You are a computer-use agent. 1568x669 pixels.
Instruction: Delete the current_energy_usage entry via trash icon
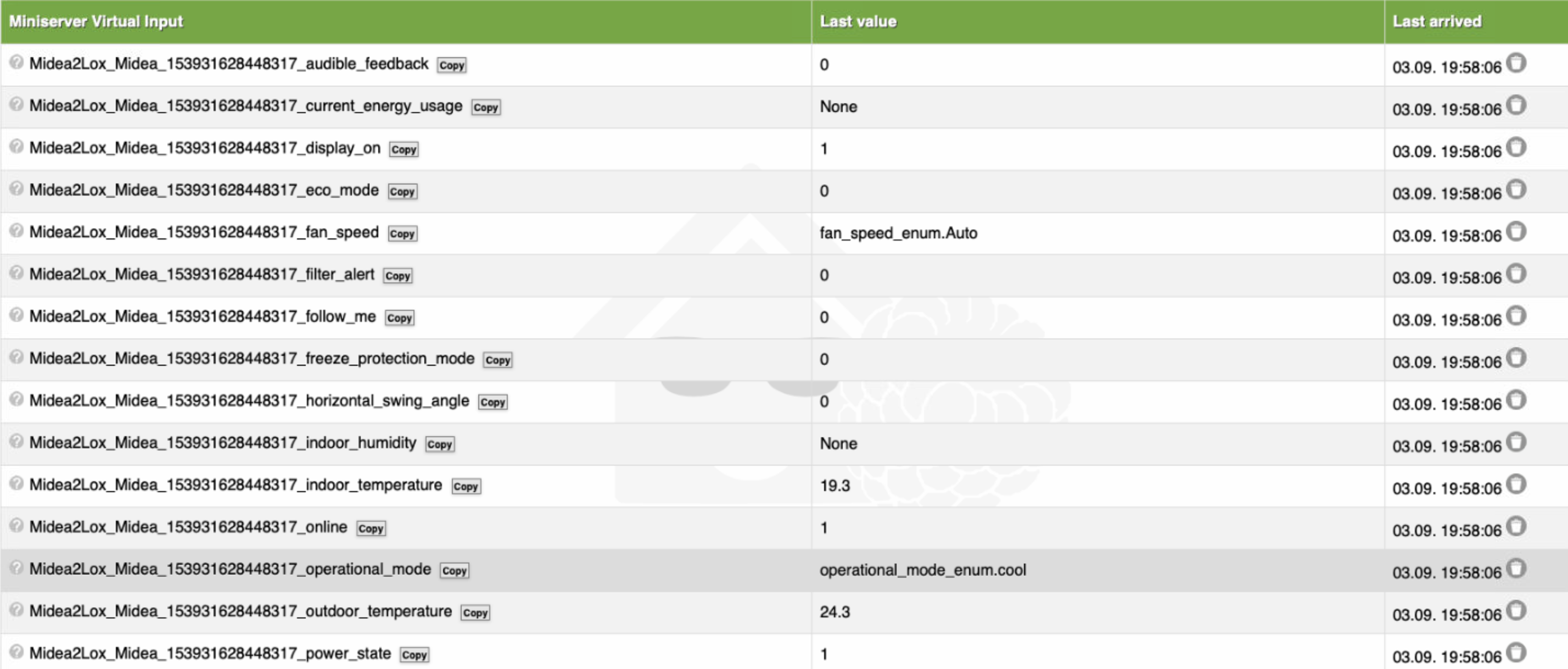click(1516, 105)
